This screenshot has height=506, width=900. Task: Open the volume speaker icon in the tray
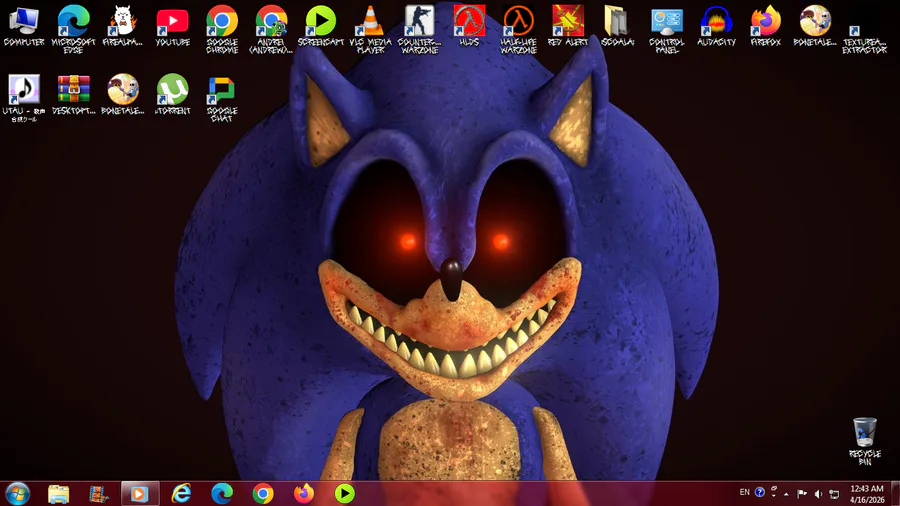click(x=818, y=494)
